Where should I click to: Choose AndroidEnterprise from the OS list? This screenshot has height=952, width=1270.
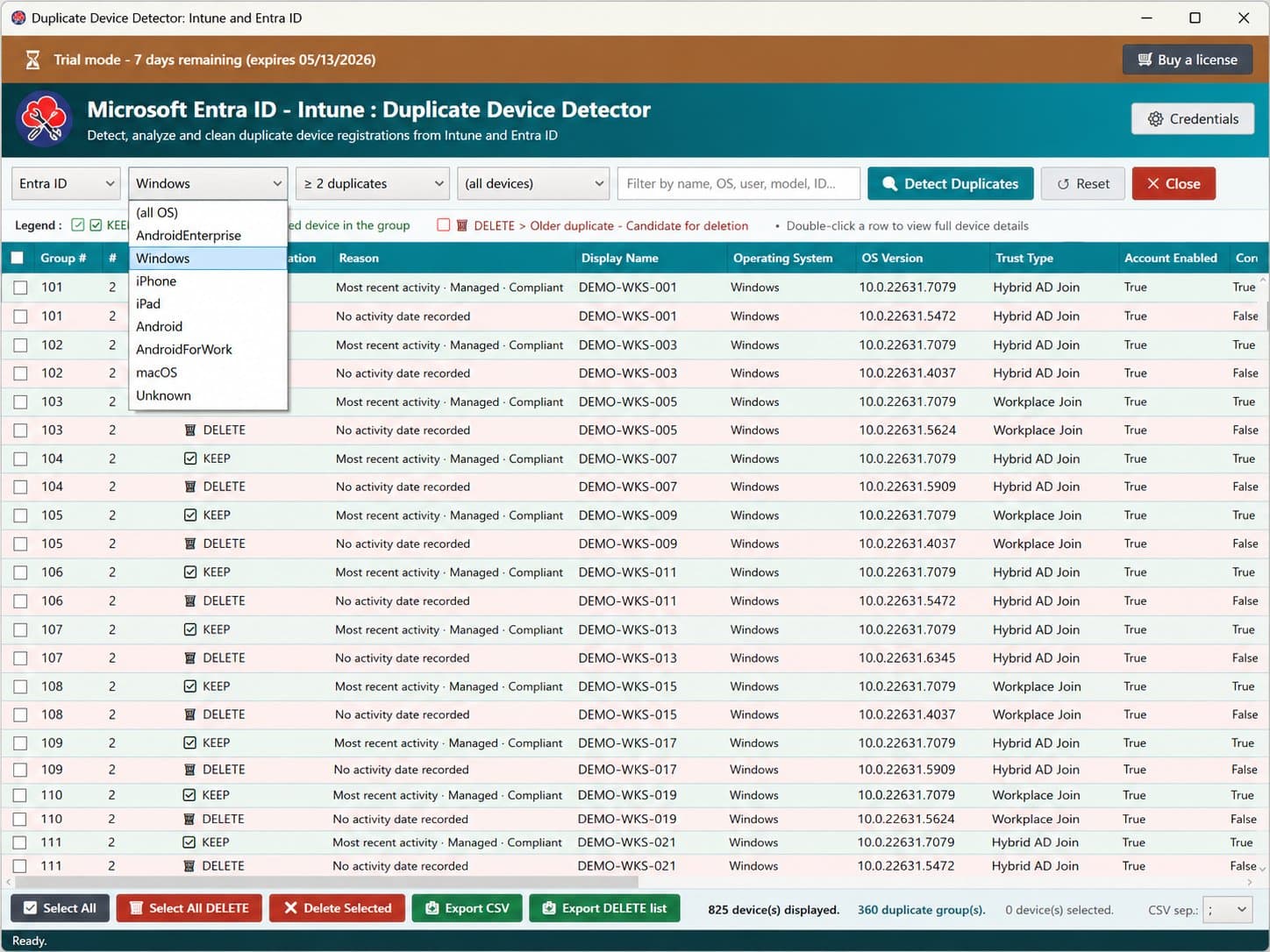click(x=208, y=235)
